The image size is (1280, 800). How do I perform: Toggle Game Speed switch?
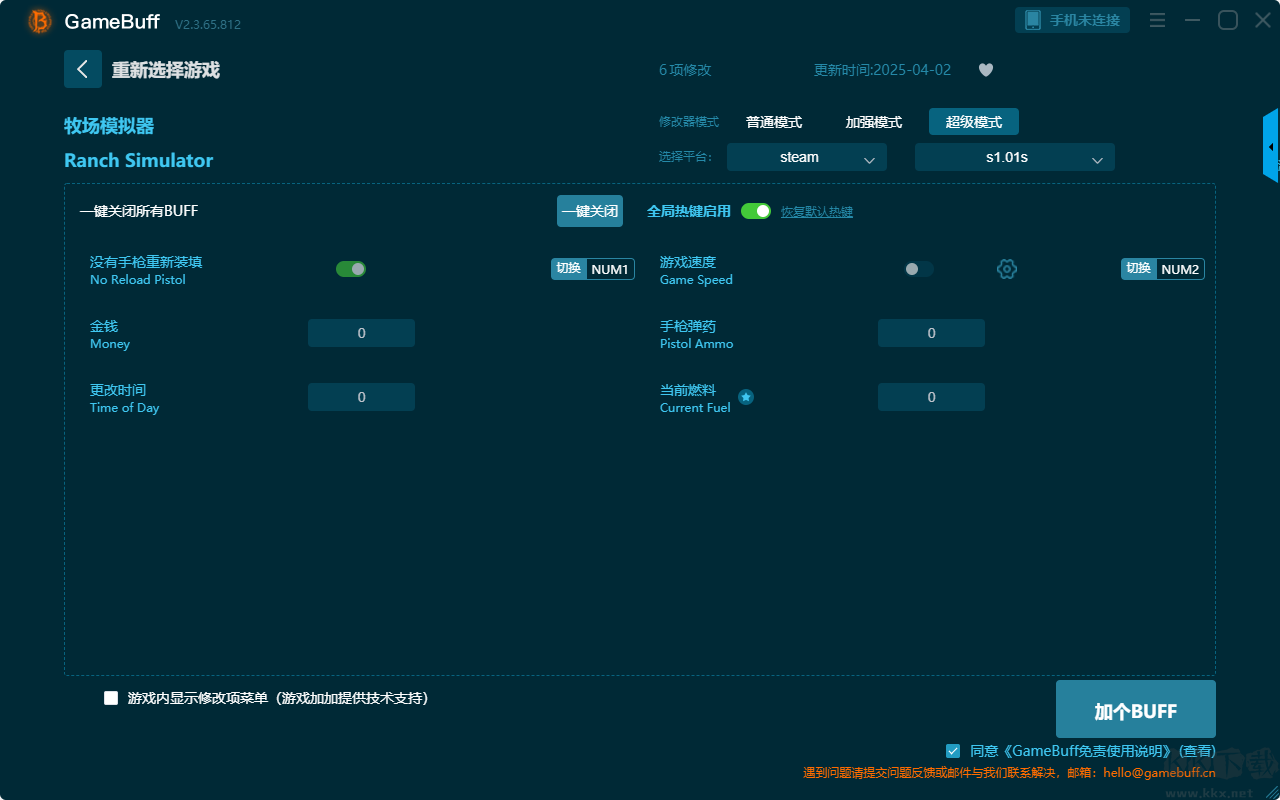(919, 269)
